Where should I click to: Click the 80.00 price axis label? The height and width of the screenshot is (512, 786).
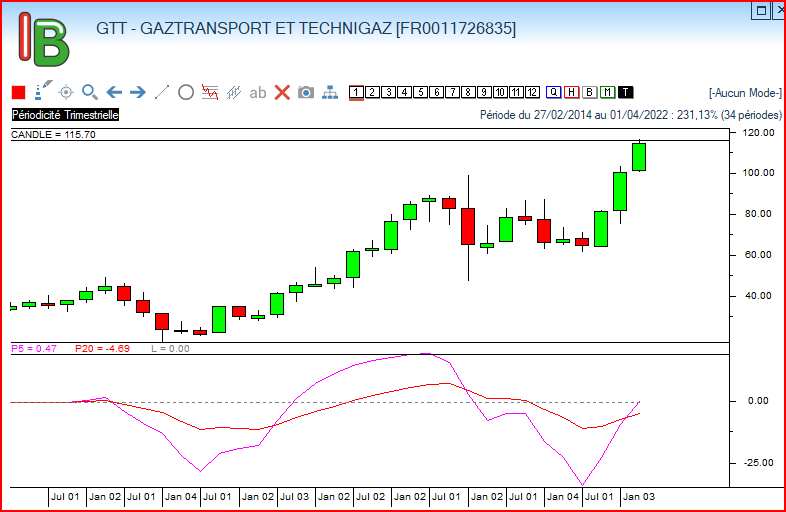758,214
